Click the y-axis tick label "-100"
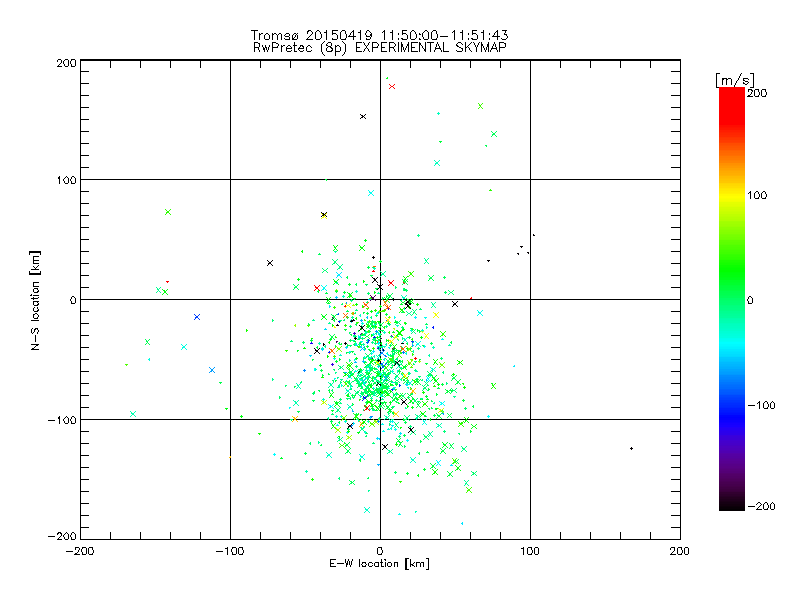 63,420
